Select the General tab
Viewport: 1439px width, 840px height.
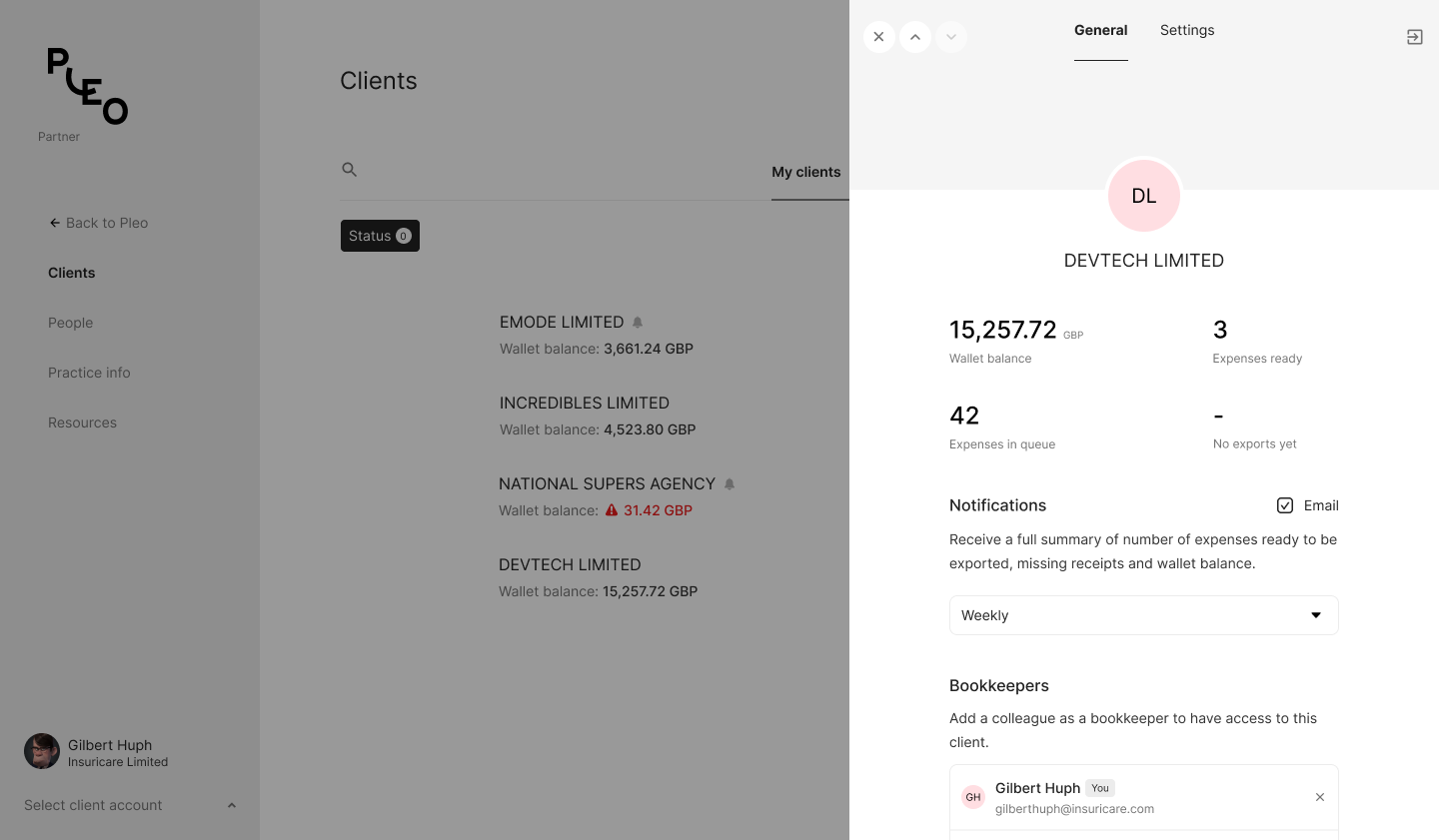point(1100,30)
